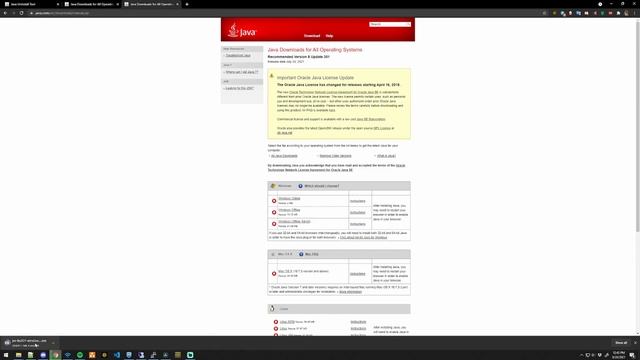Open Instructions for Windows Offline

tap(358, 212)
